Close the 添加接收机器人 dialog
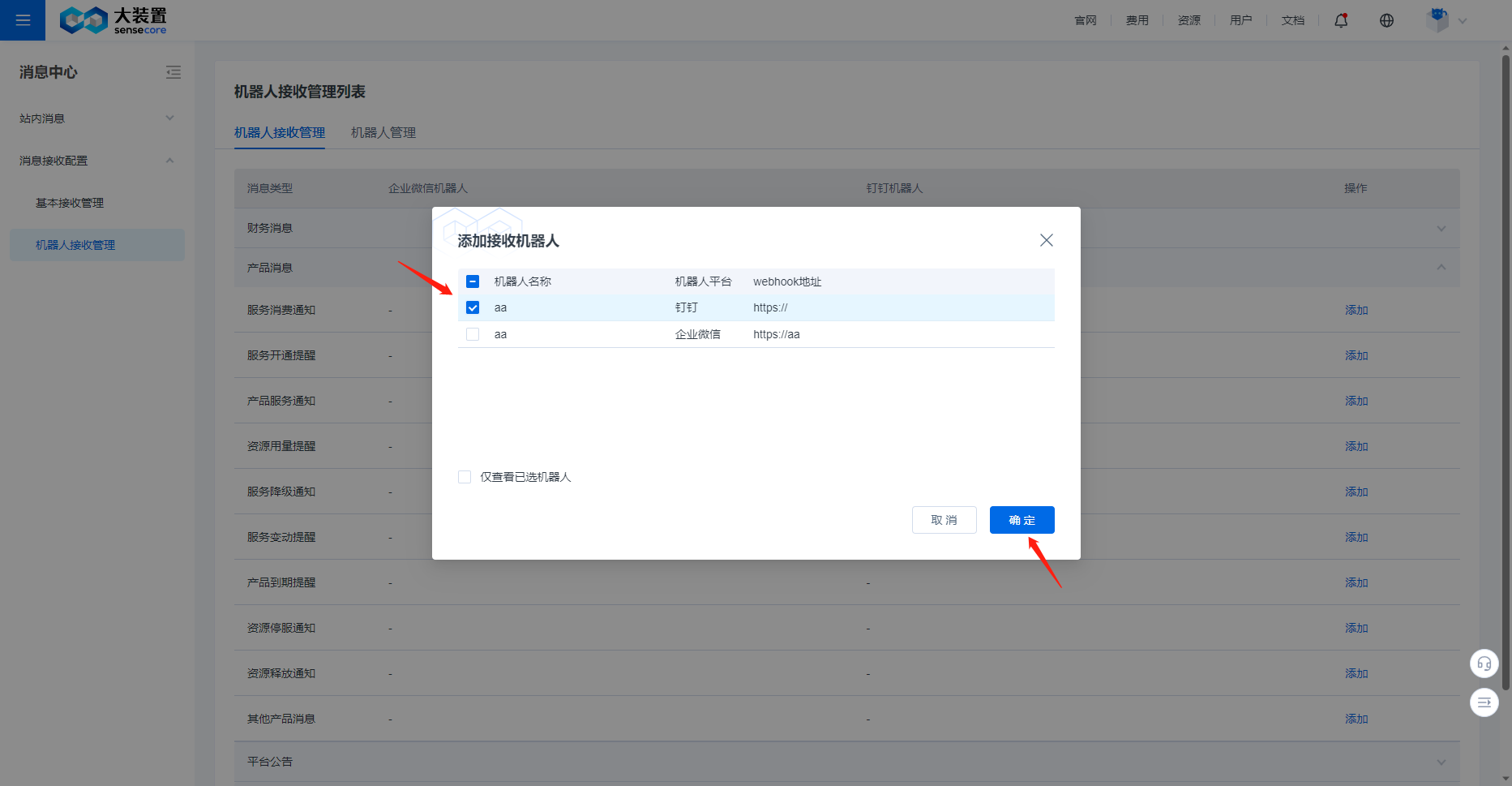The height and width of the screenshot is (786, 1512). pos(1047,240)
